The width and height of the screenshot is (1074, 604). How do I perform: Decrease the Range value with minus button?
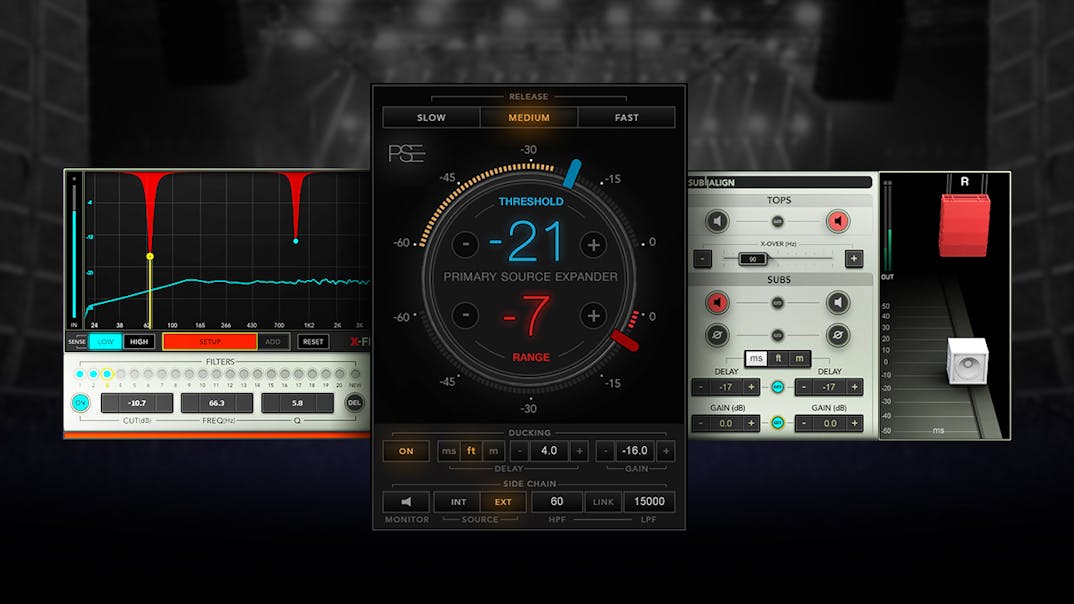(465, 316)
